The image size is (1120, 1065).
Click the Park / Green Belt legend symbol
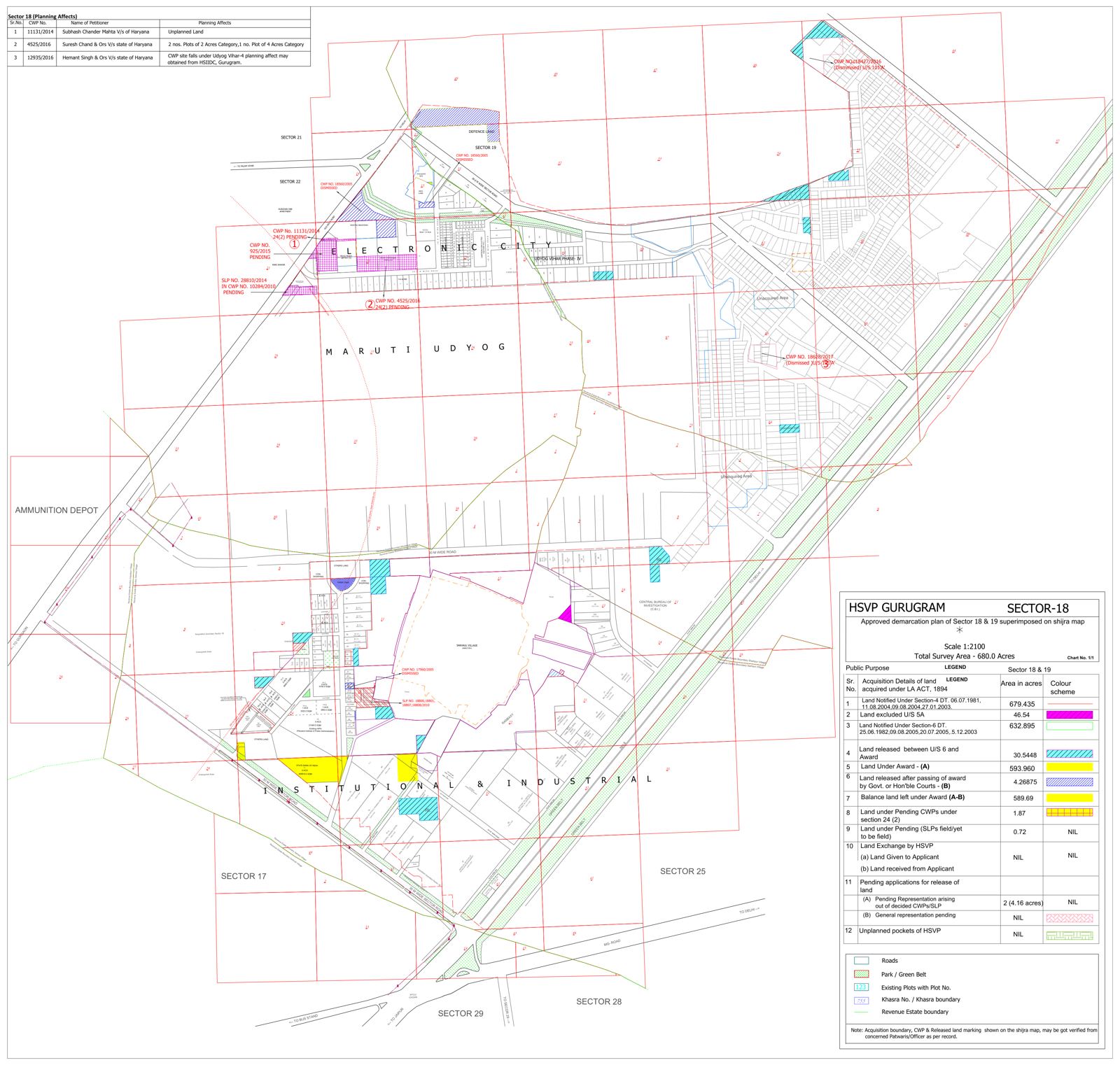pos(862,974)
